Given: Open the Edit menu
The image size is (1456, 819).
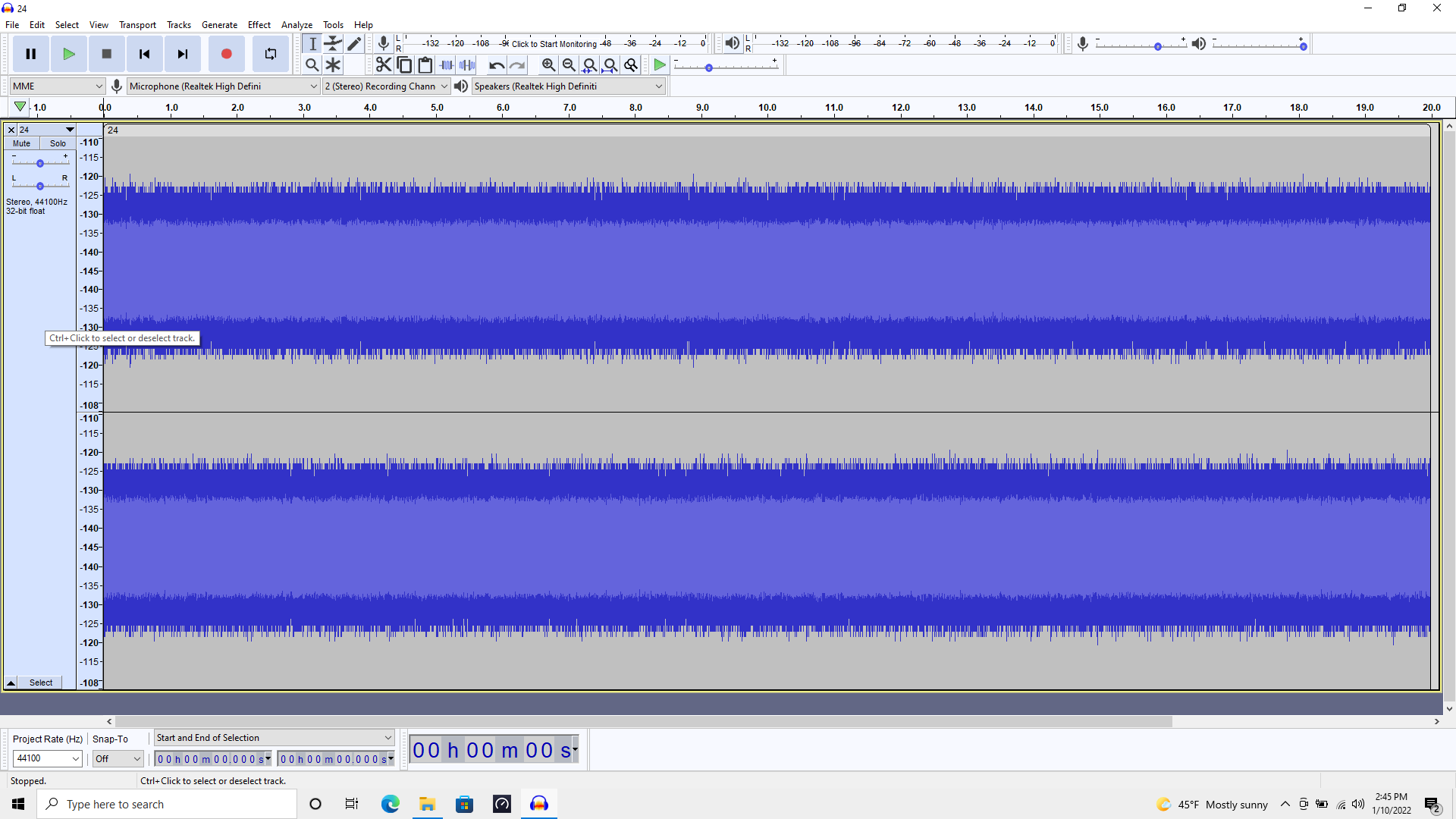Looking at the screenshot, I should coord(37,25).
